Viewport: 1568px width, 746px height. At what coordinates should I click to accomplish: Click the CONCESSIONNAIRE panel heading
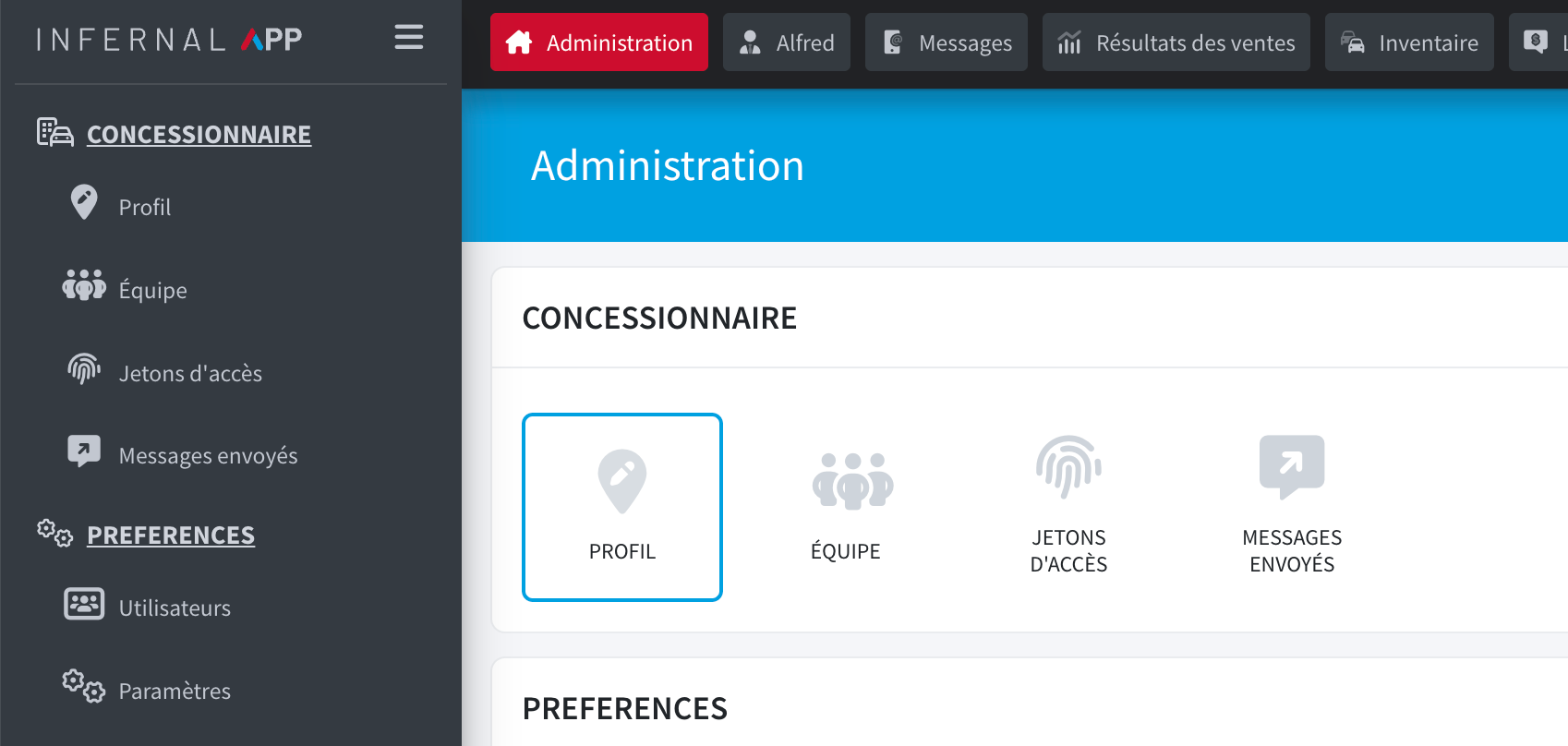[659, 318]
